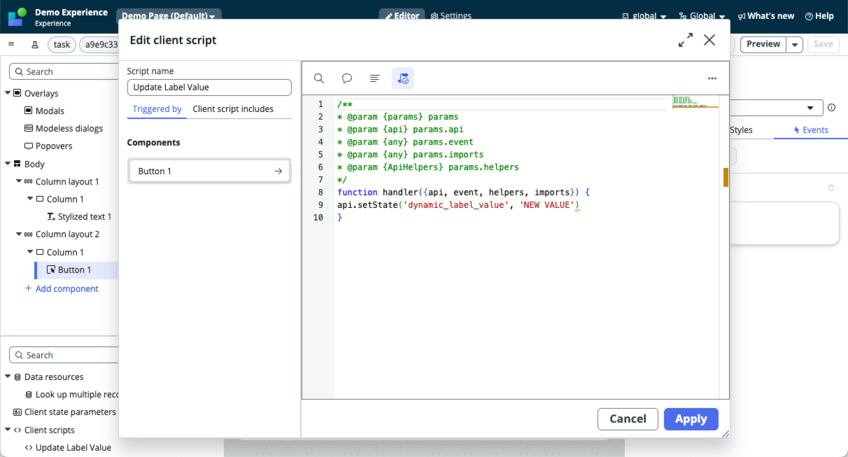Screen dimensions: 848x457
Task: Open What's new announcements
Action: (x=766, y=16)
